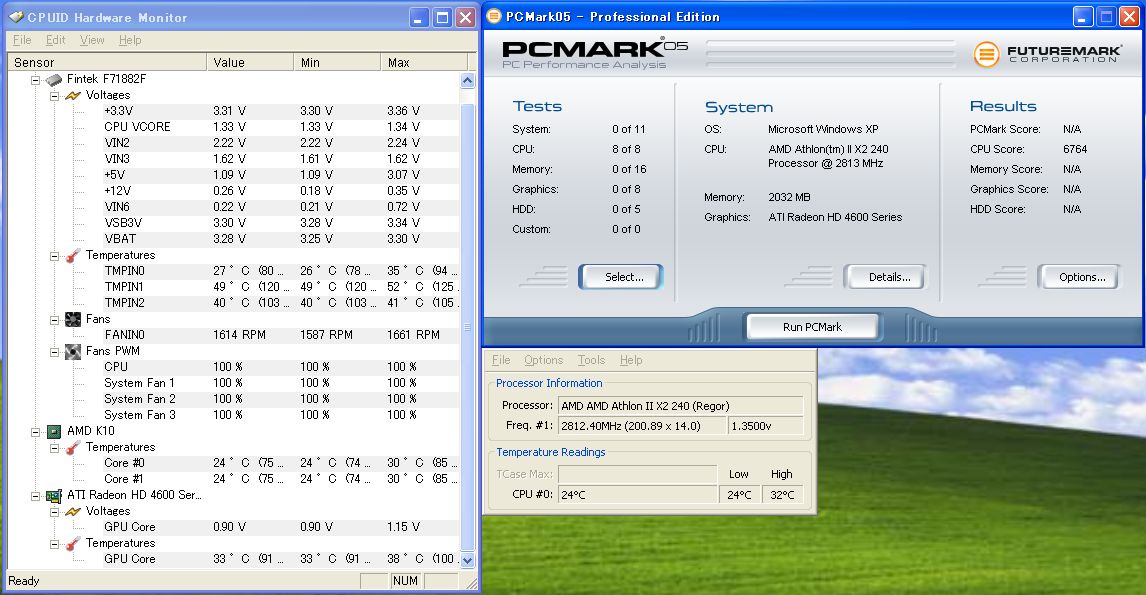Click the Fintek F71882F chip icon
1146x595 pixels.
[x=54, y=79]
